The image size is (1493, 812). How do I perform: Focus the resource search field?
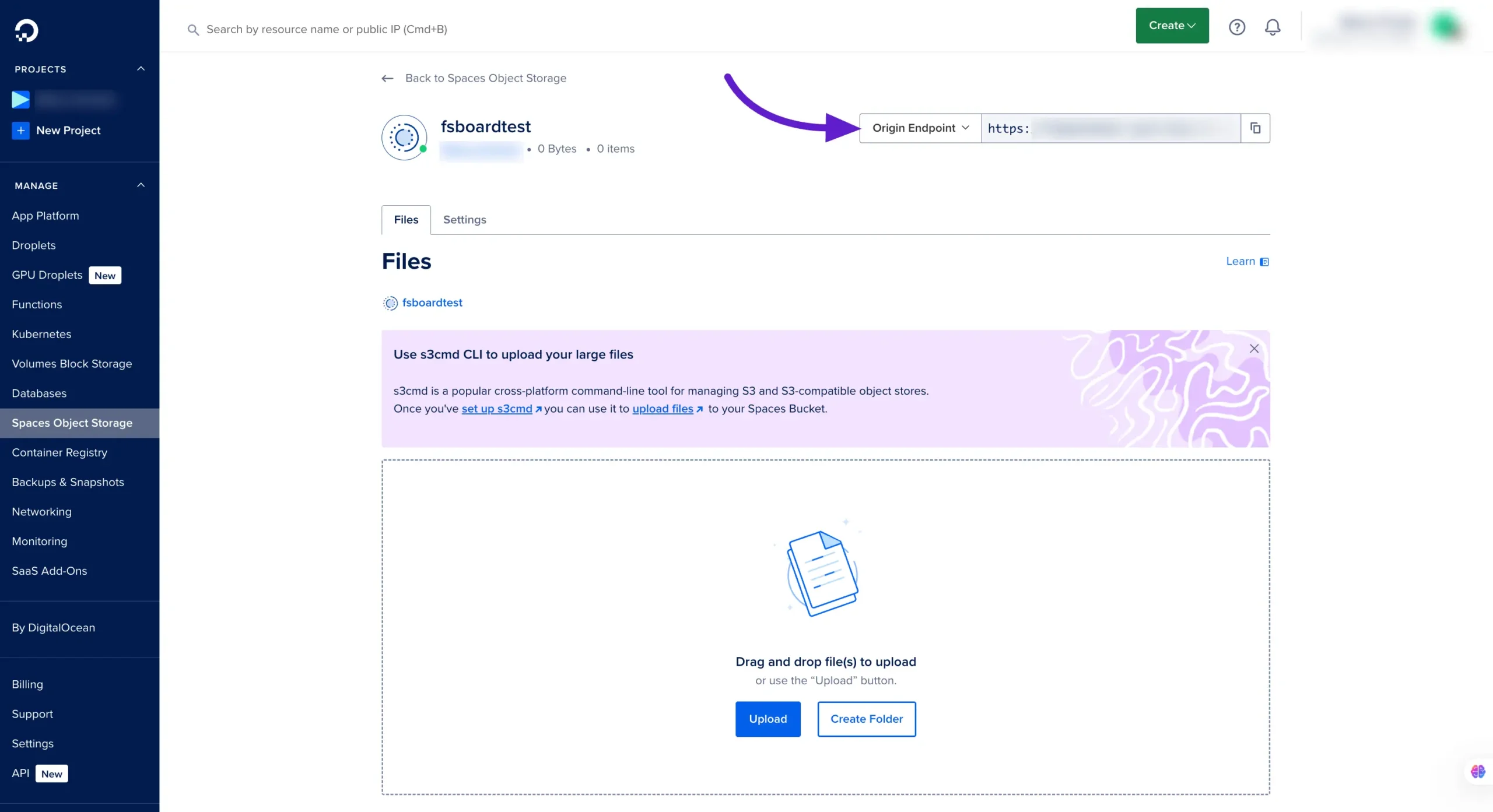[327, 29]
